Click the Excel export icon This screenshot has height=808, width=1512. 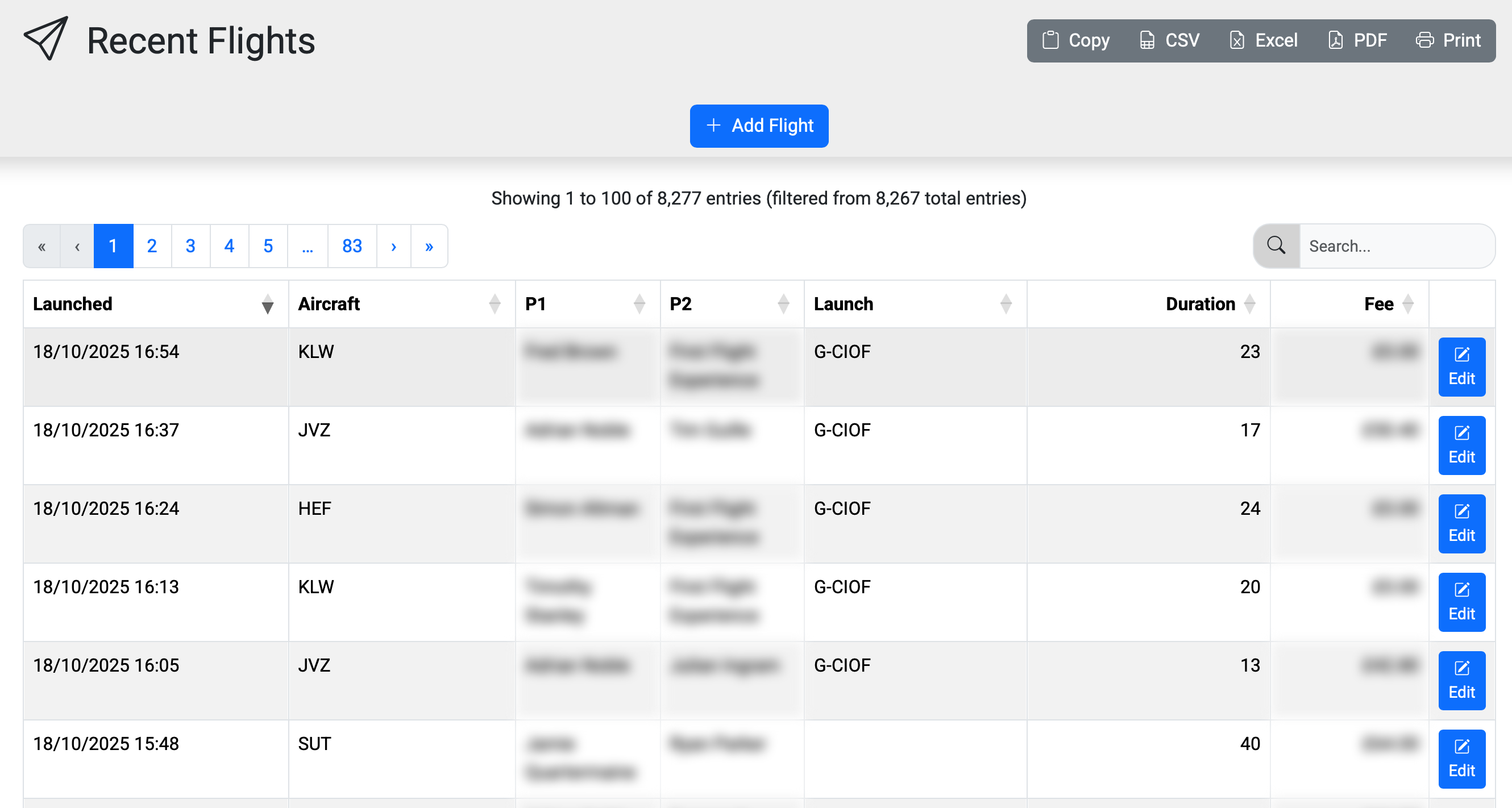click(x=1236, y=40)
